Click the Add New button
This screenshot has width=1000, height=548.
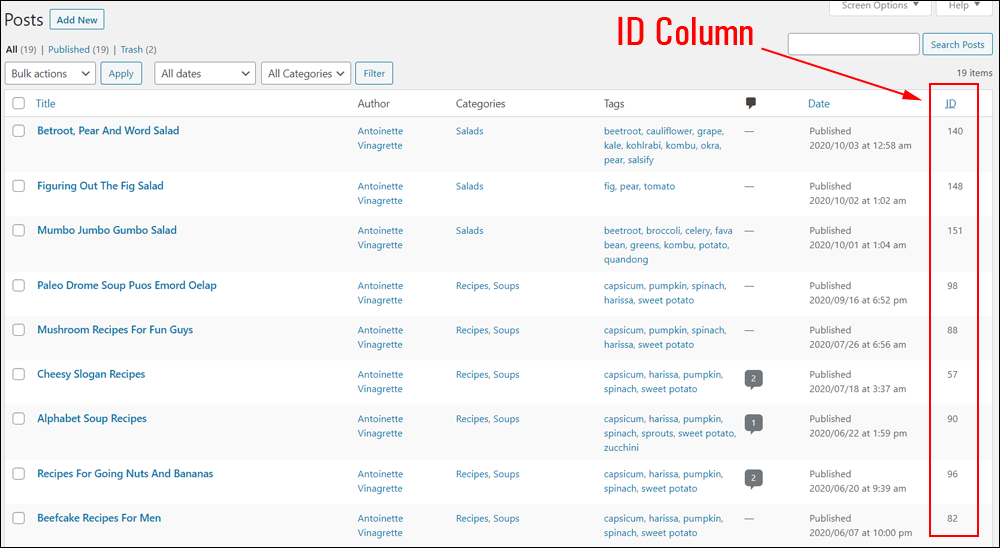pyautogui.click(x=77, y=20)
